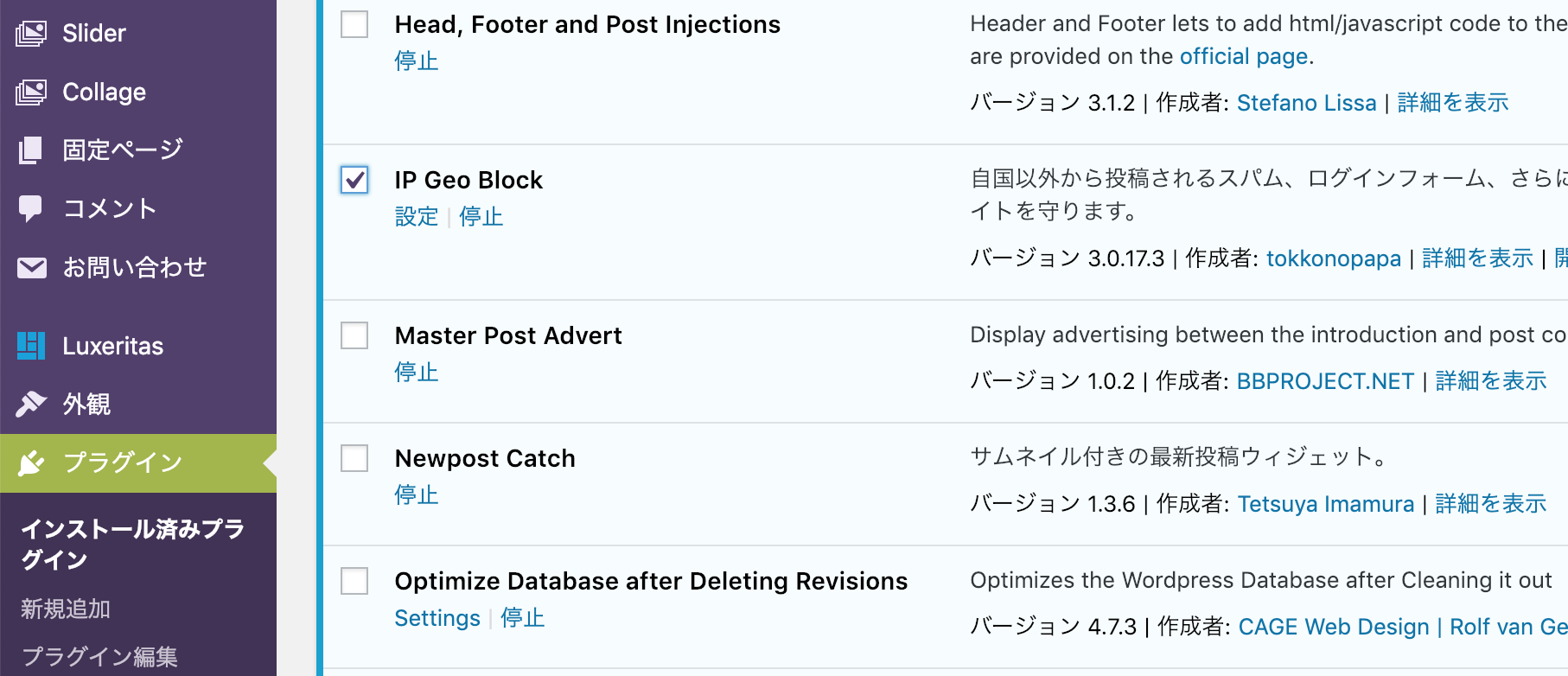This screenshot has width=1568, height=676.
Task: Open Optimize Database Settings link
Action: point(437,618)
